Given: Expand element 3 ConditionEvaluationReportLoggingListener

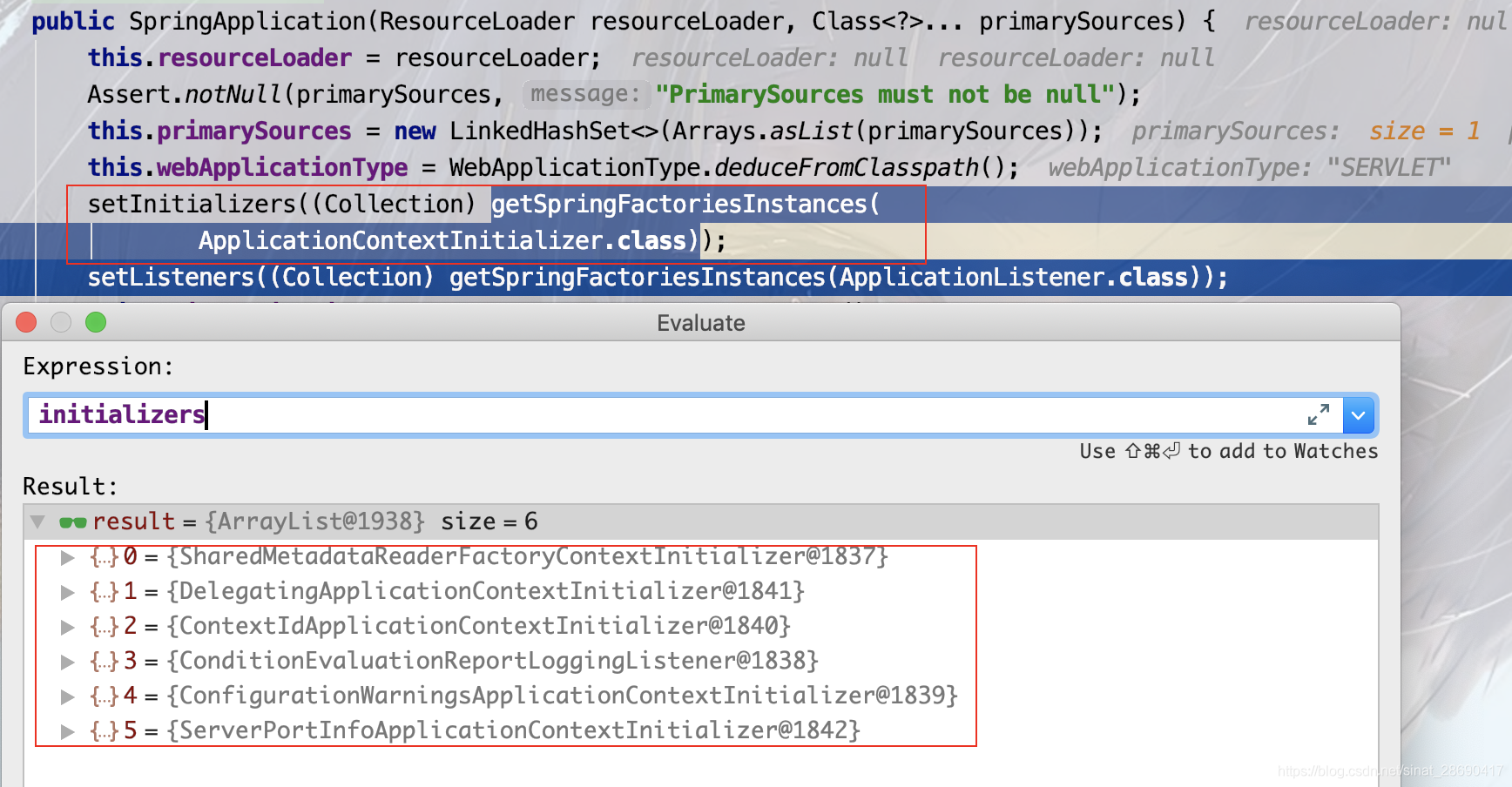Looking at the screenshot, I should (x=67, y=662).
